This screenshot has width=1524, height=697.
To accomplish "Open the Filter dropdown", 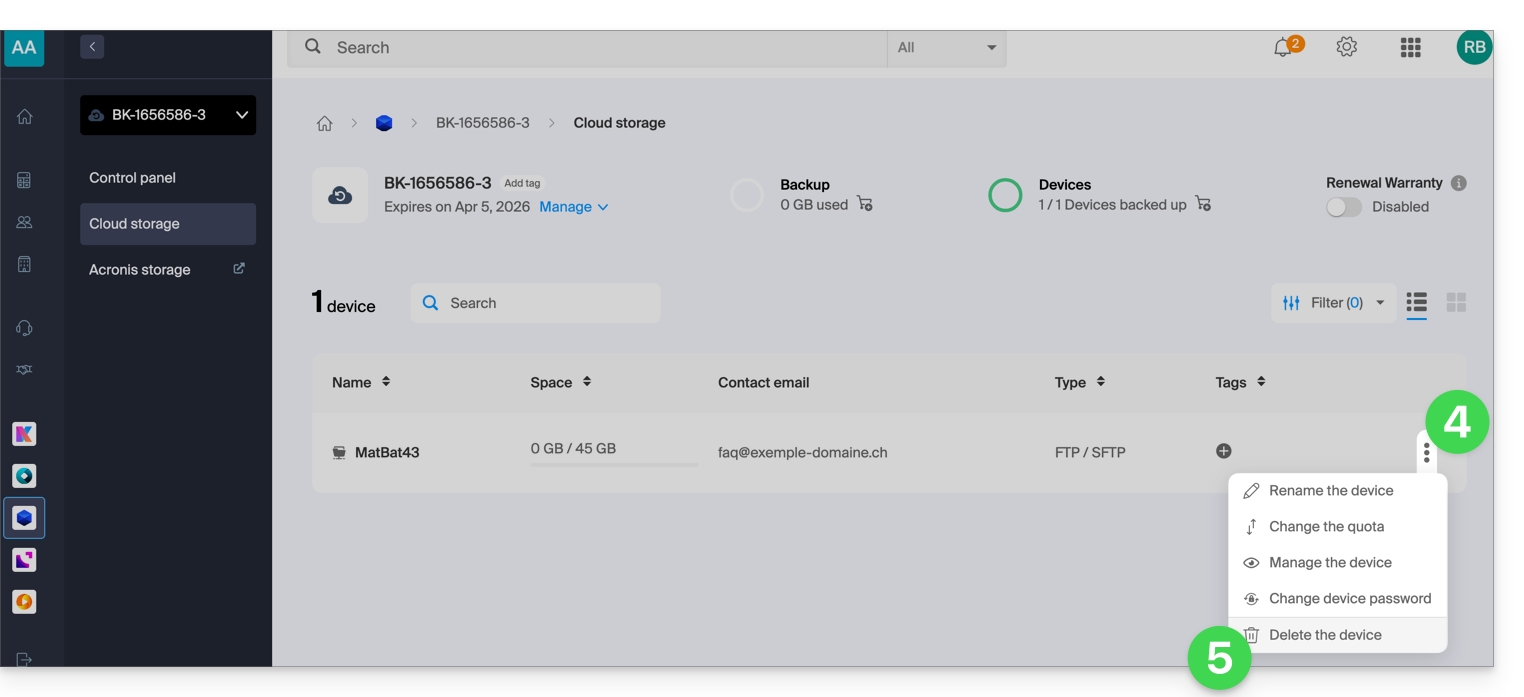I will [1335, 303].
